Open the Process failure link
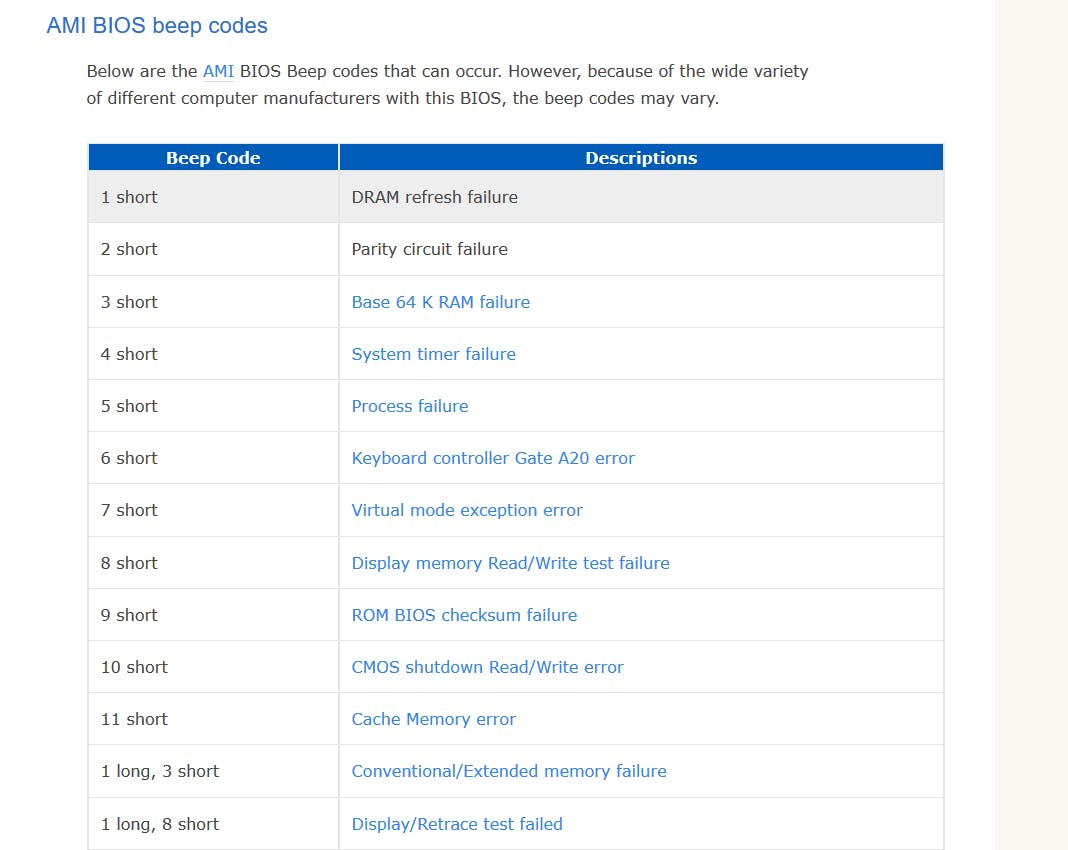This screenshot has width=1068, height=850. [x=409, y=406]
